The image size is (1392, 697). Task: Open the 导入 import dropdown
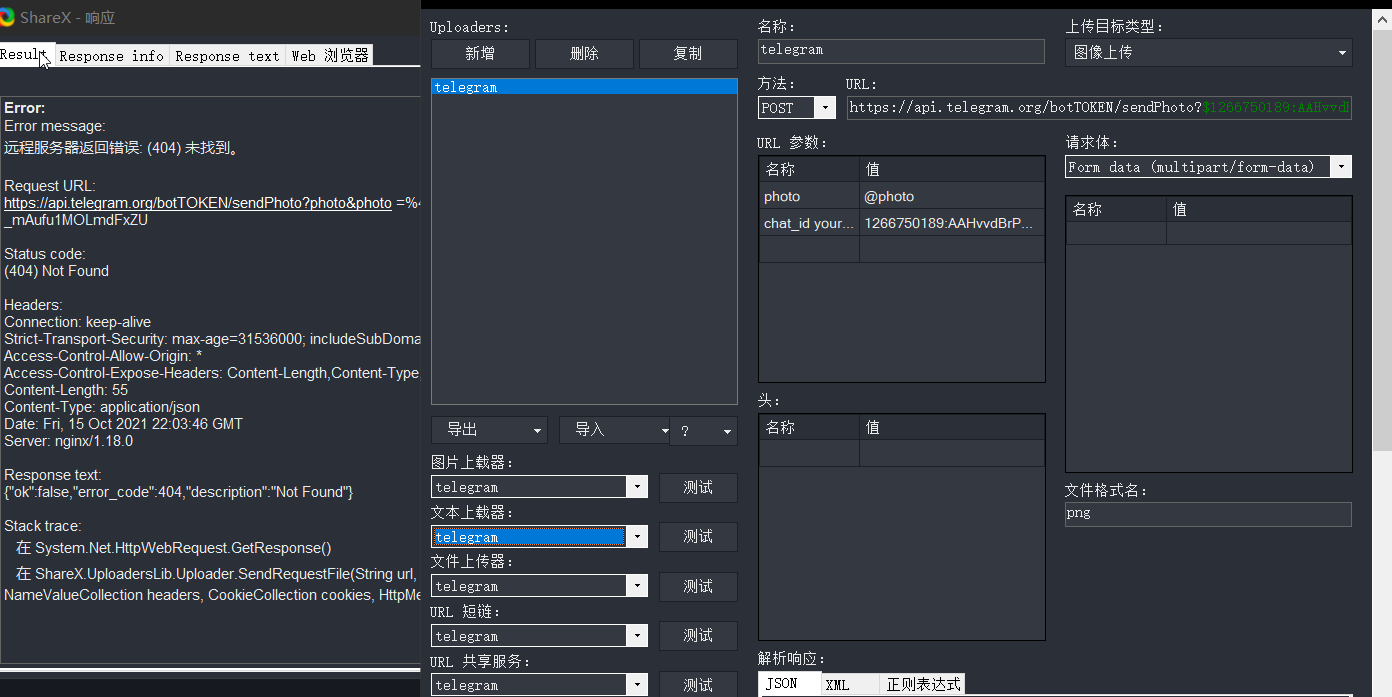614,430
